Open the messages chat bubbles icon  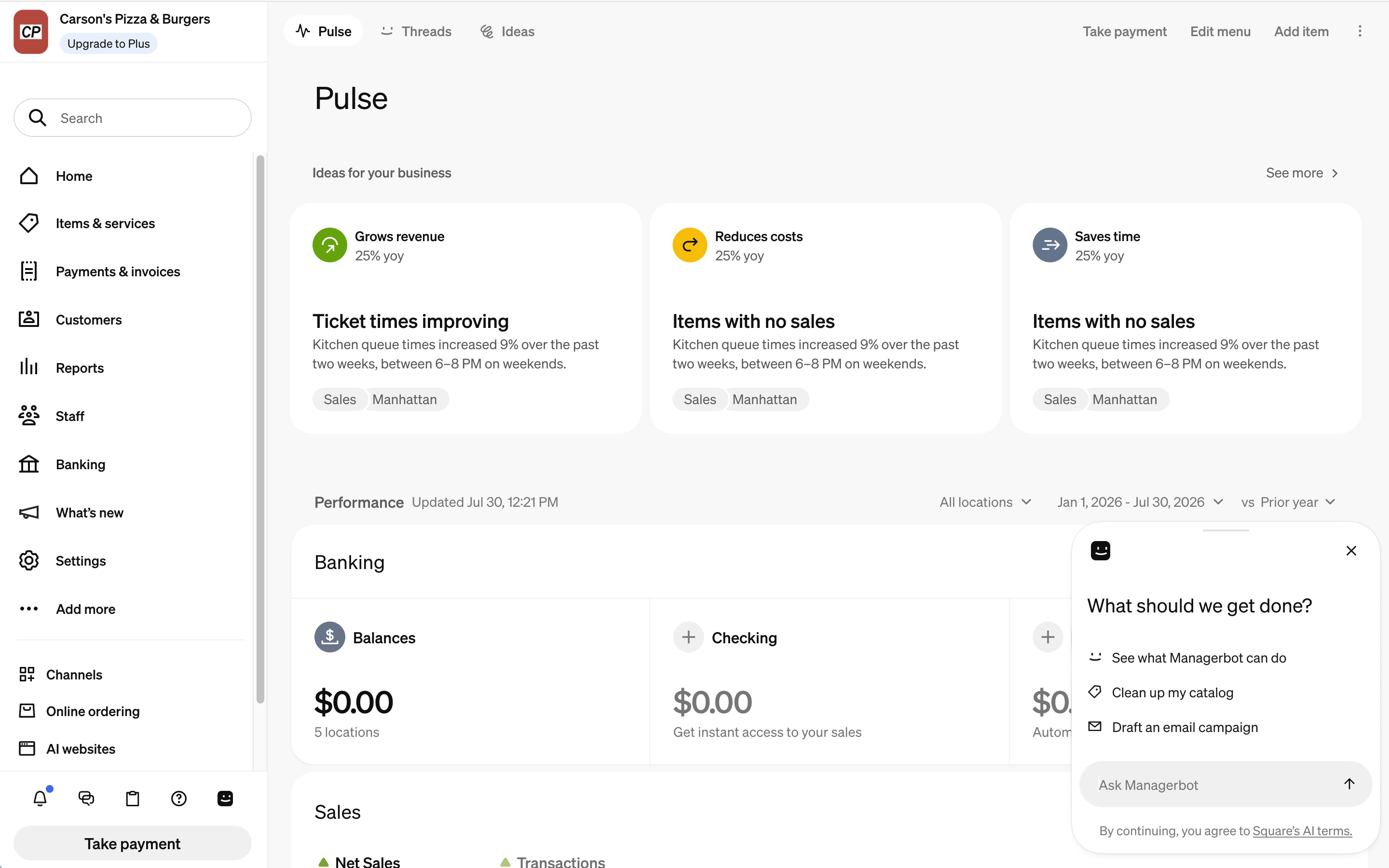(x=86, y=798)
